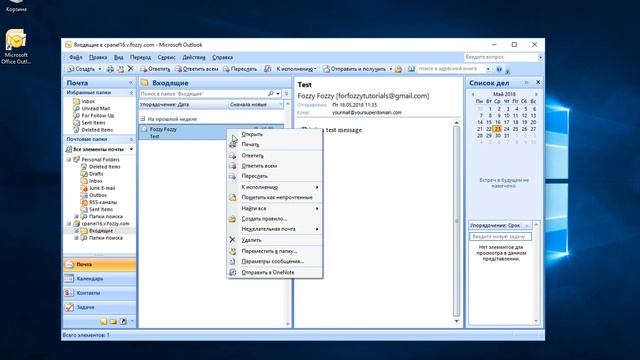Open Sent Items in favorite folders
640x360 pixels.
coord(93,122)
